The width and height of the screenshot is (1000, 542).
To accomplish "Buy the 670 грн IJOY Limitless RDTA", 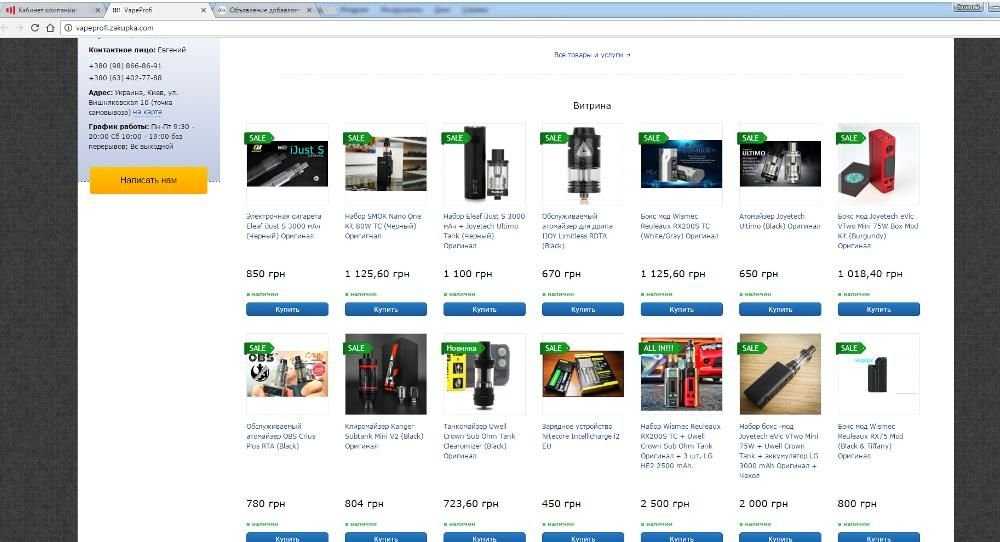I will click(583, 309).
